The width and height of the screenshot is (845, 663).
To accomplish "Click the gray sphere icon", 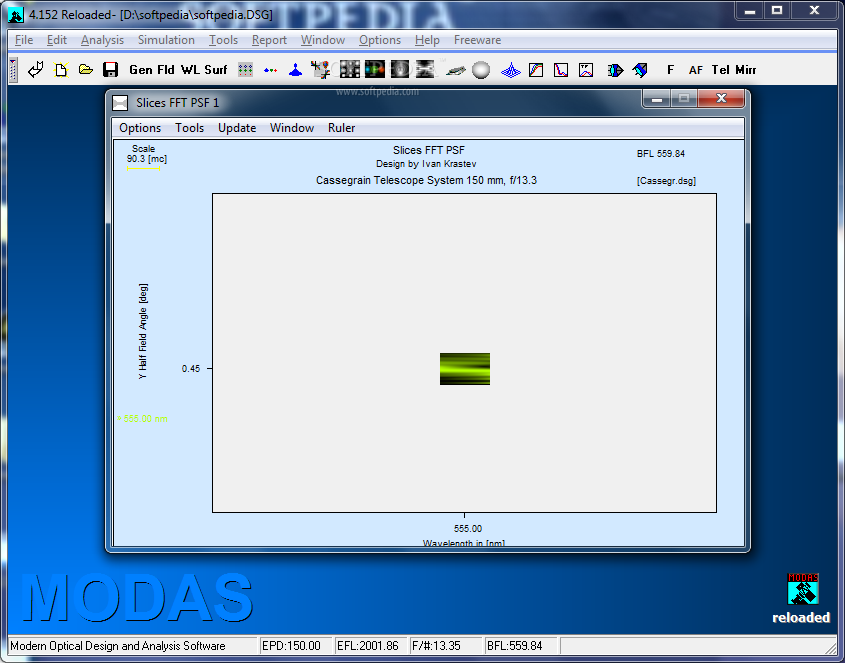I will 481,70.
